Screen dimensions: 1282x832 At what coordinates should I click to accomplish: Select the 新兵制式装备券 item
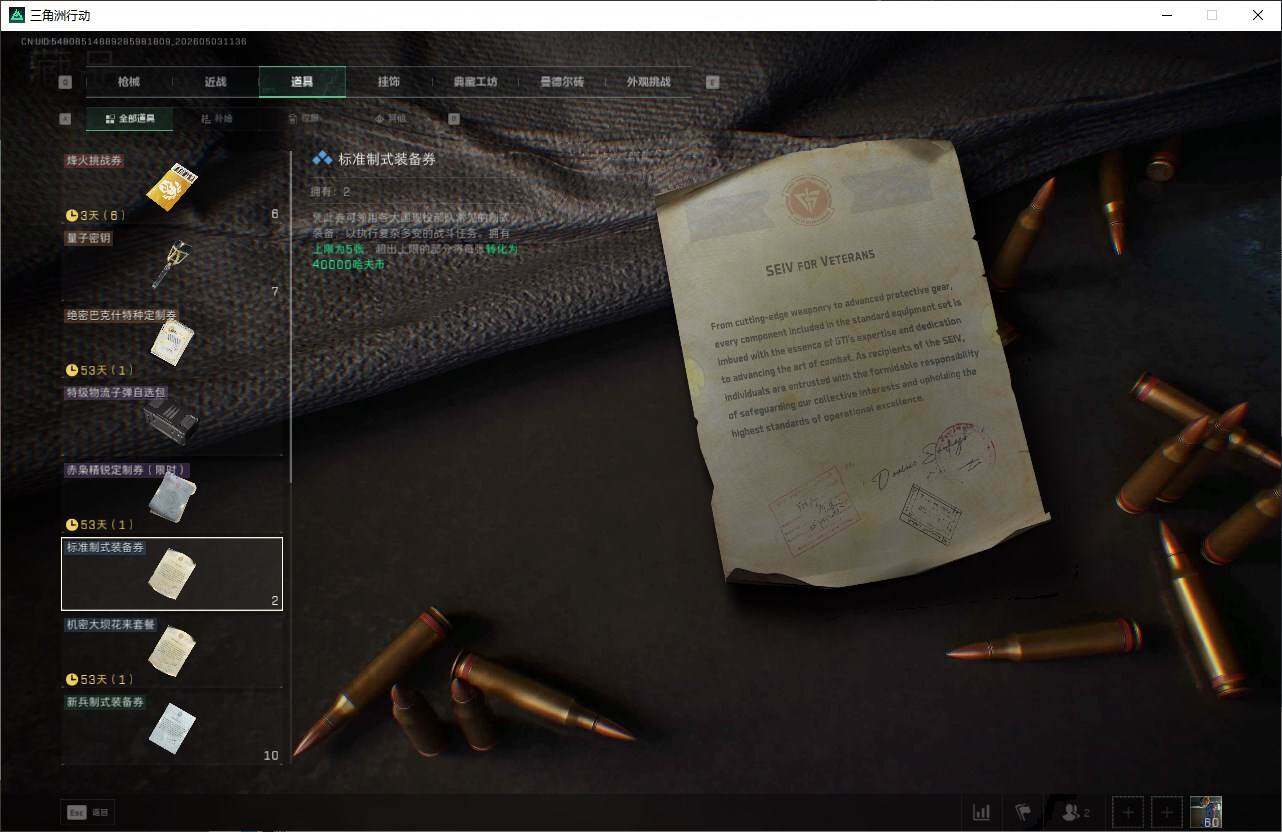[172, 729]
